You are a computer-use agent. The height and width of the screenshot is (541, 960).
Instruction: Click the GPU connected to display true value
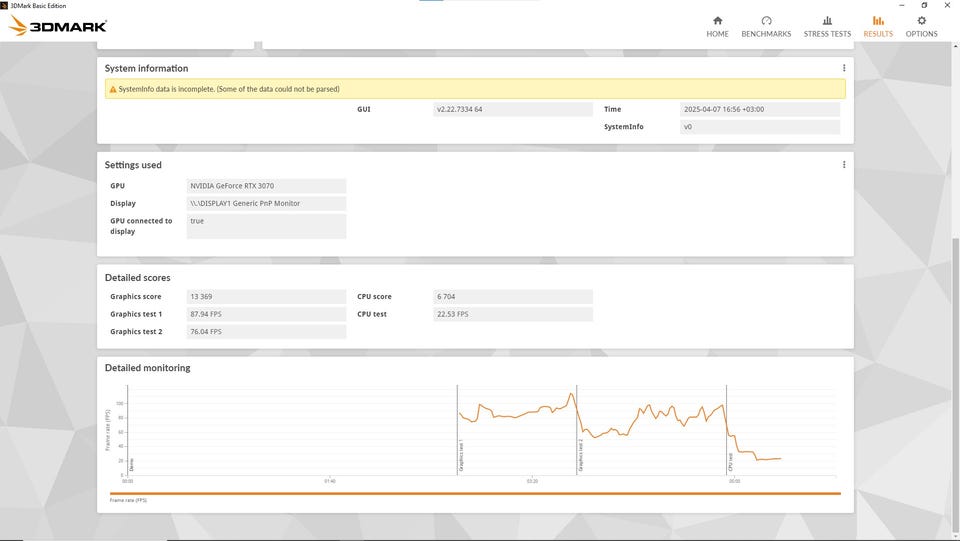[x=266, y=226]
